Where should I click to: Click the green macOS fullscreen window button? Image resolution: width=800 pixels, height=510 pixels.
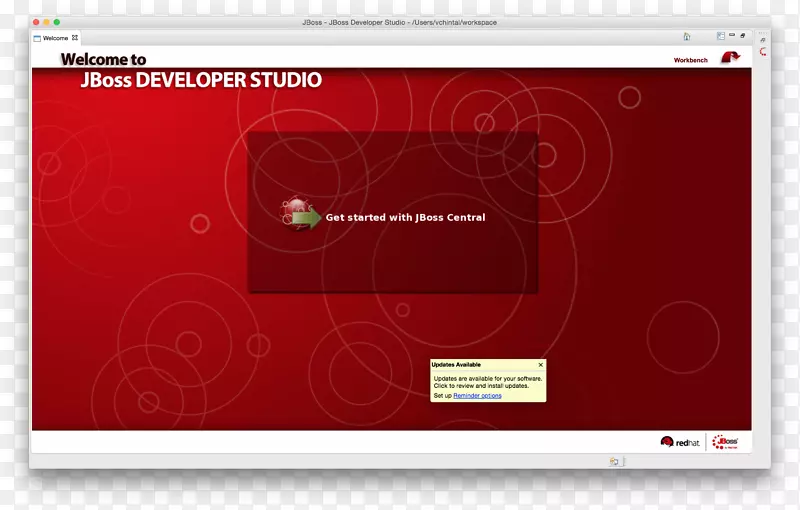coord(57,22)
